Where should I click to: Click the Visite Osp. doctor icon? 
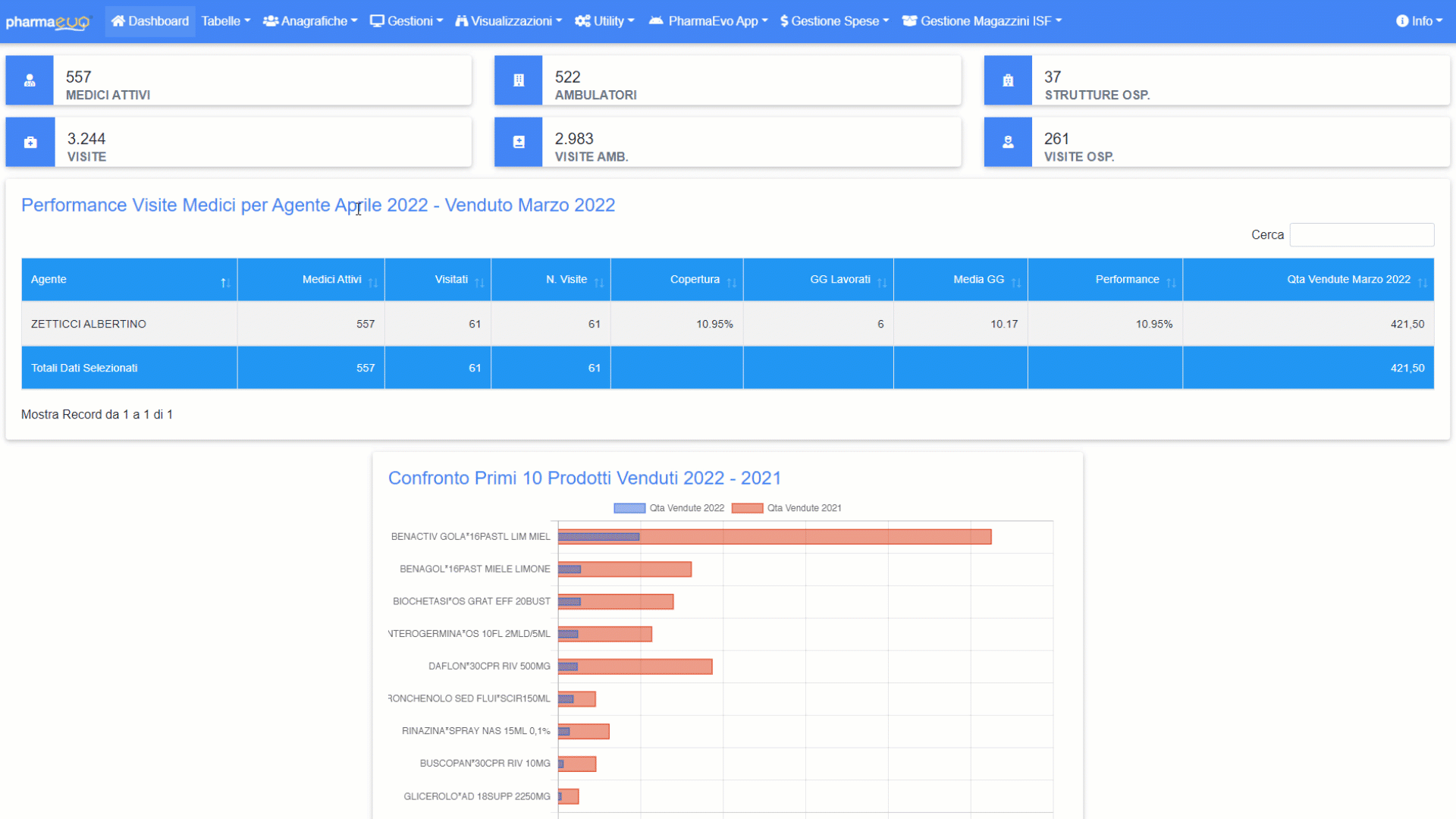pos(1008,143)
